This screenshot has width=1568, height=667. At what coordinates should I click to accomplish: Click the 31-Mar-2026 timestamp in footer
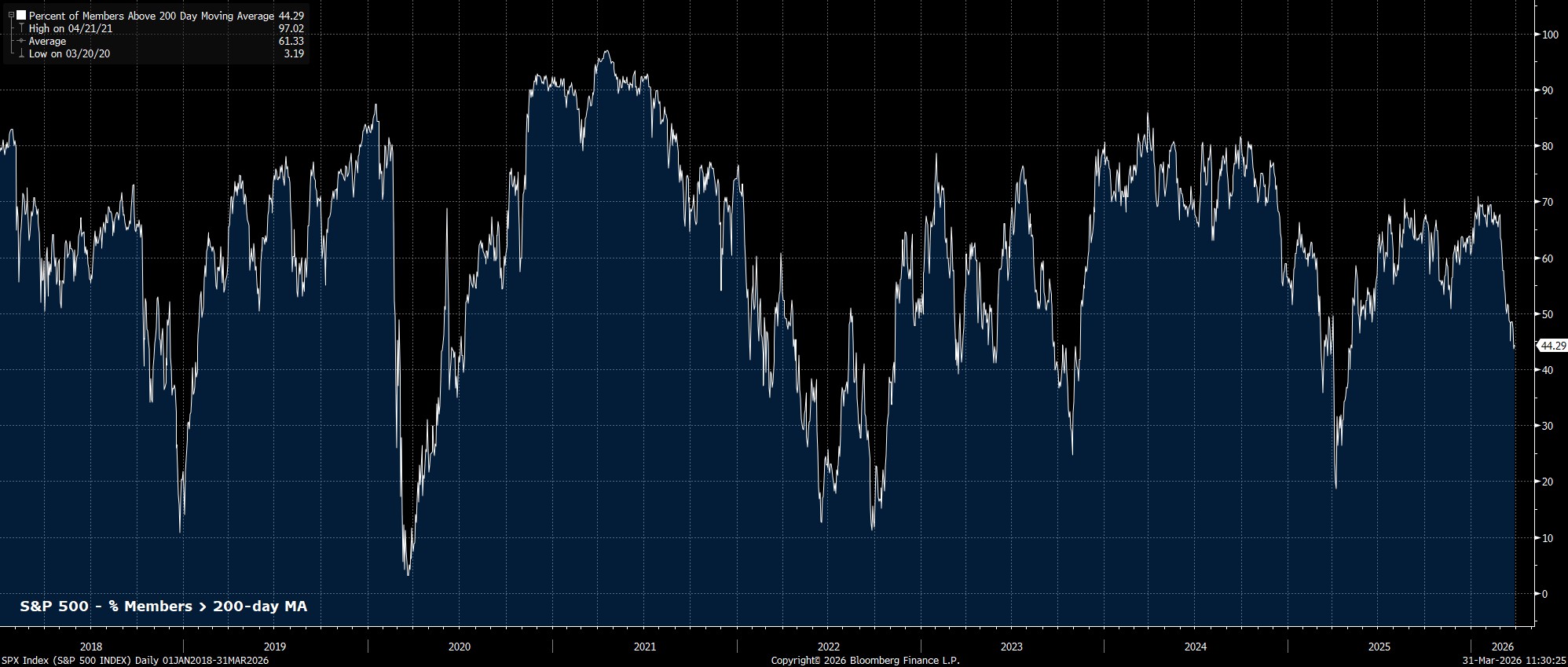[x=1513, y=661]
